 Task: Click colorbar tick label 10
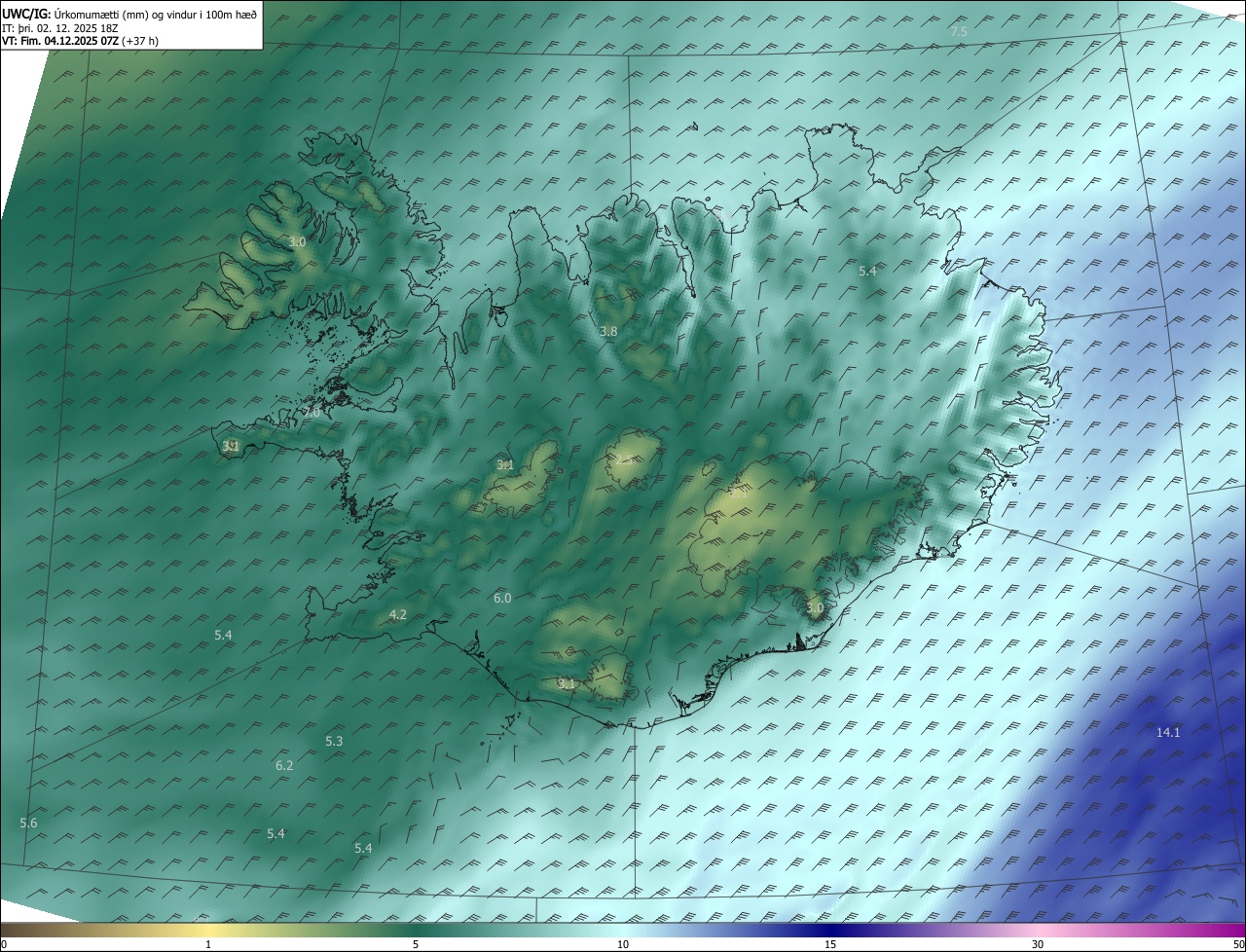(x=623, y=944)
